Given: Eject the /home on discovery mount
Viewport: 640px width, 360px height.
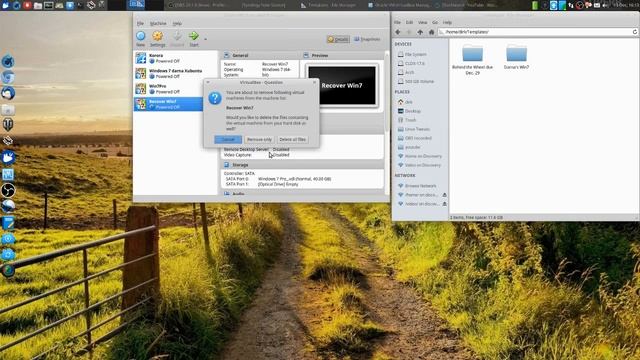Looking at the screenshot, I should coord(444,195).
